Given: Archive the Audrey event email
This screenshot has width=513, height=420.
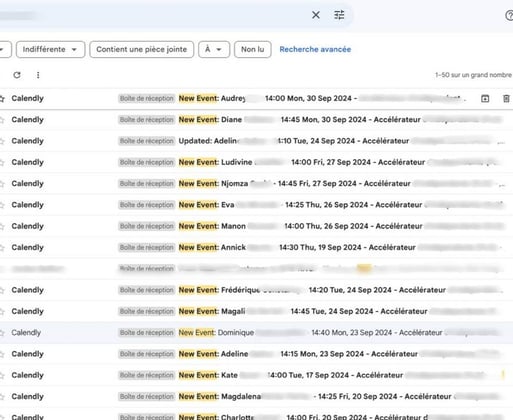Looking at the screenshot, I should (485, 98).
